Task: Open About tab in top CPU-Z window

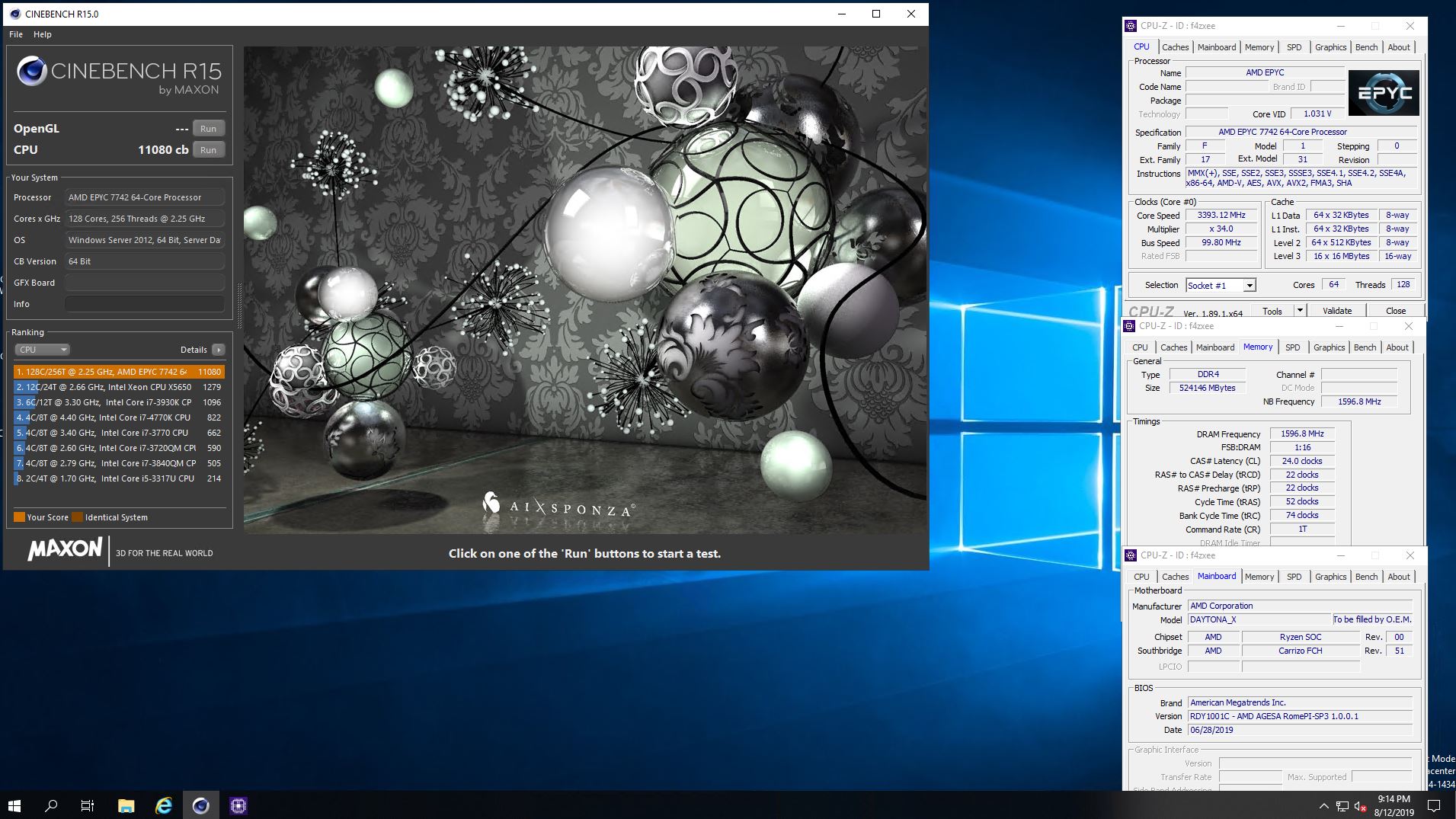Action: coord(1399,47)
